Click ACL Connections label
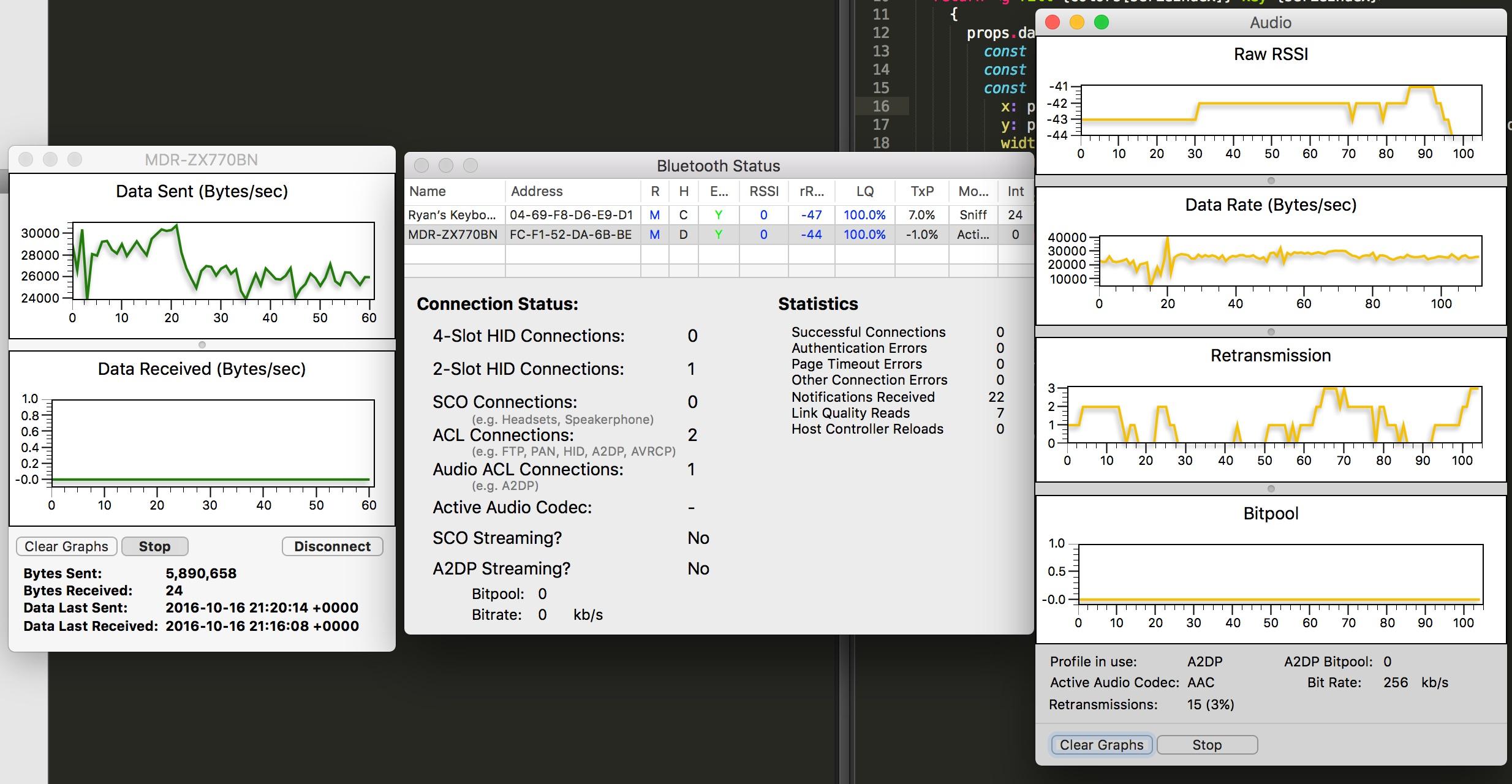1512x784 pixels. (x=503, y=435)
